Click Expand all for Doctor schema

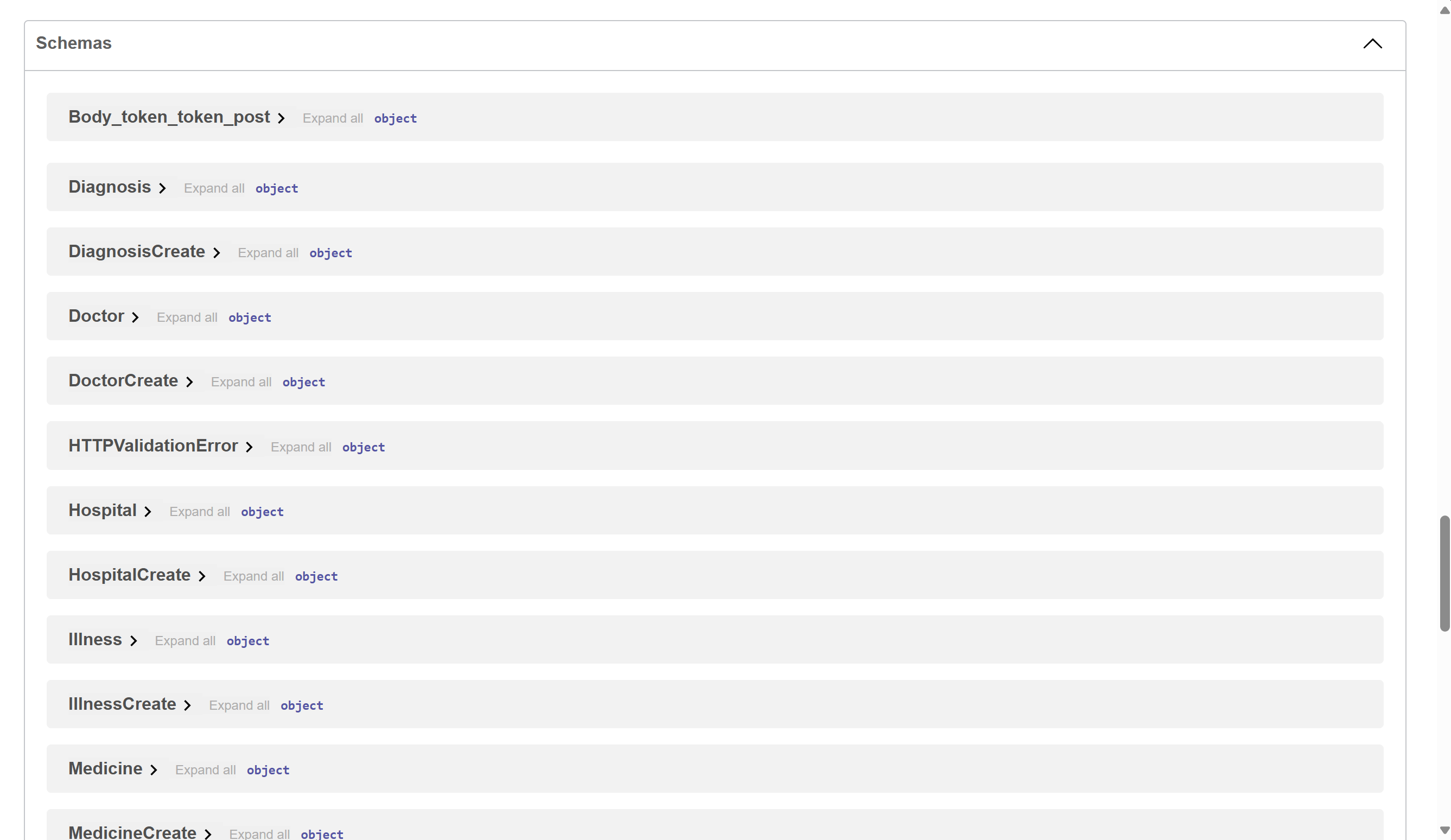[187, 317]
